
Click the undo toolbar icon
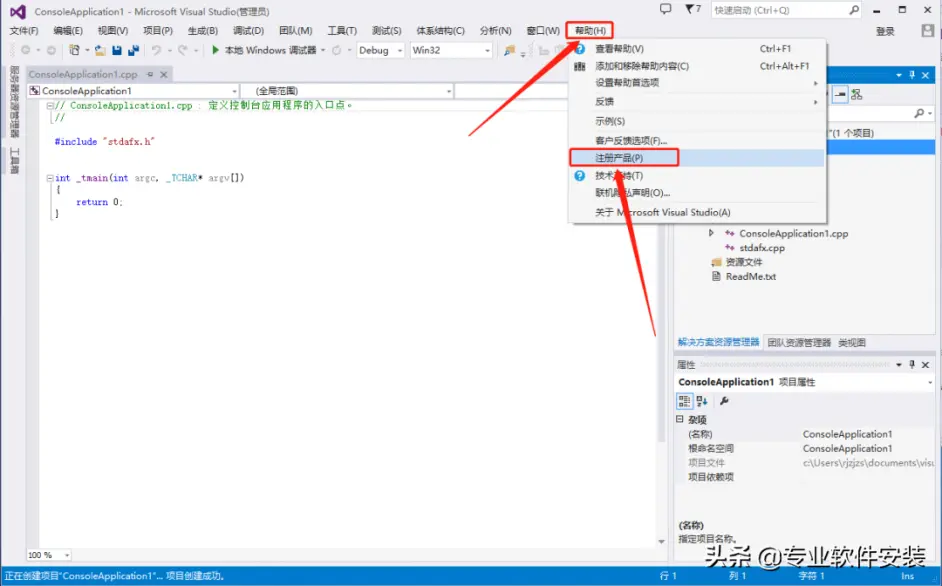156,50
